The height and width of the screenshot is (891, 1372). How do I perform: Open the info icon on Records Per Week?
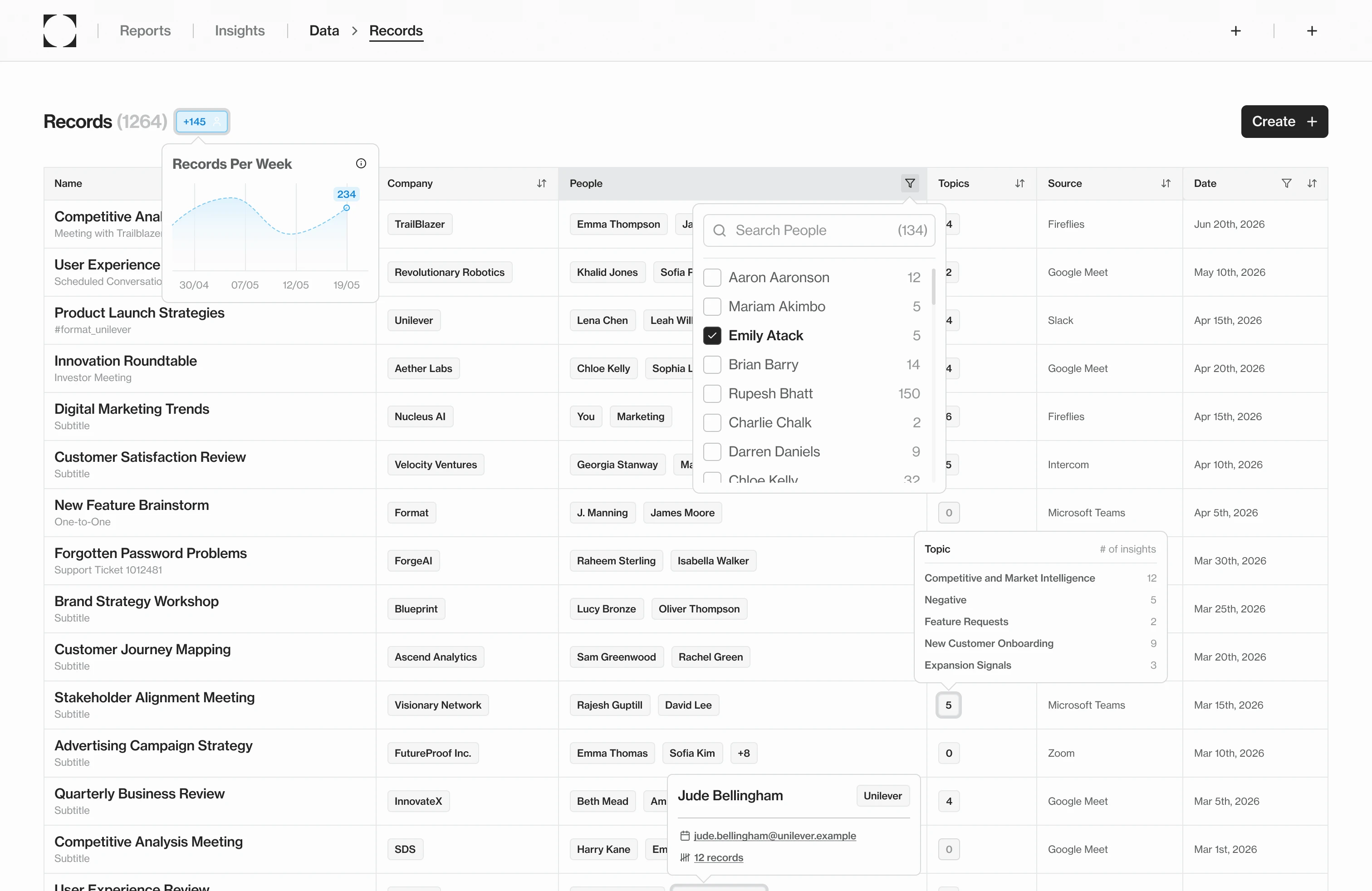(x=361, y=164)
